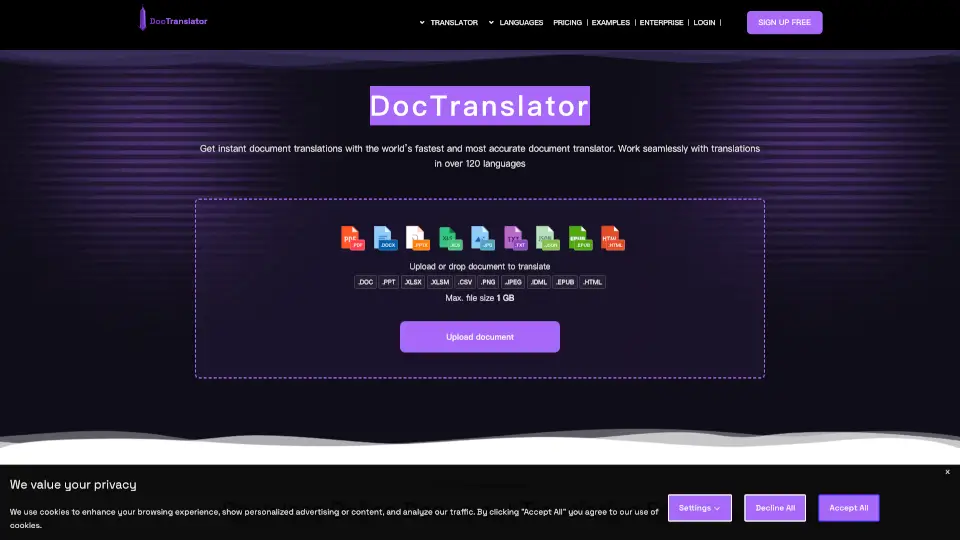Click the DOCX file type icon
Viewport: 960px width, 540px height.
pos(385,238)
